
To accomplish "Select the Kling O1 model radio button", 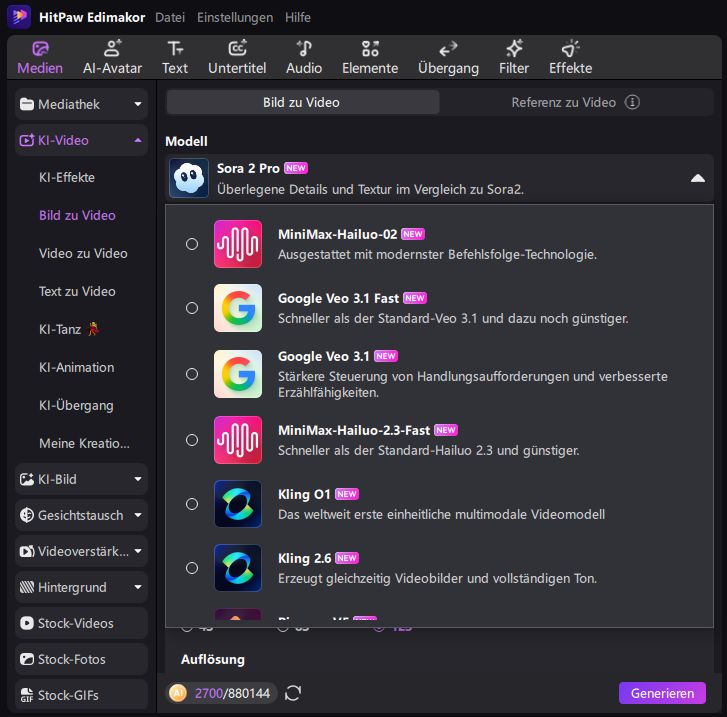I will (x=192, y=504).
